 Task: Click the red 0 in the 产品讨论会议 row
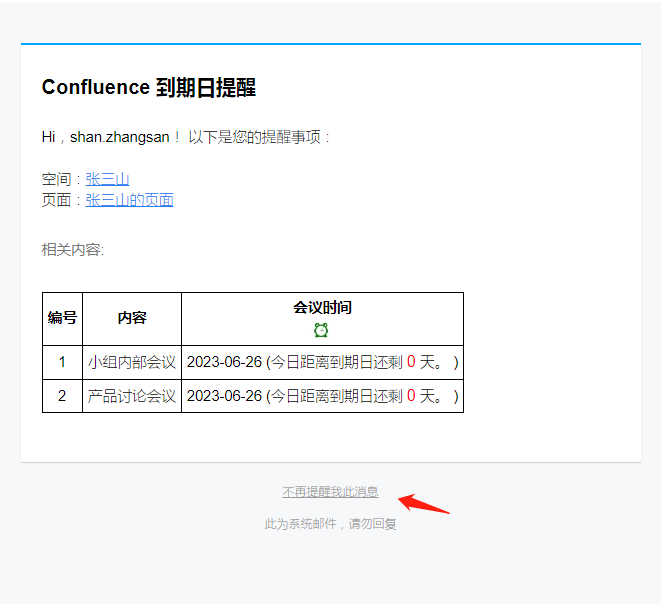click(411, 396)
